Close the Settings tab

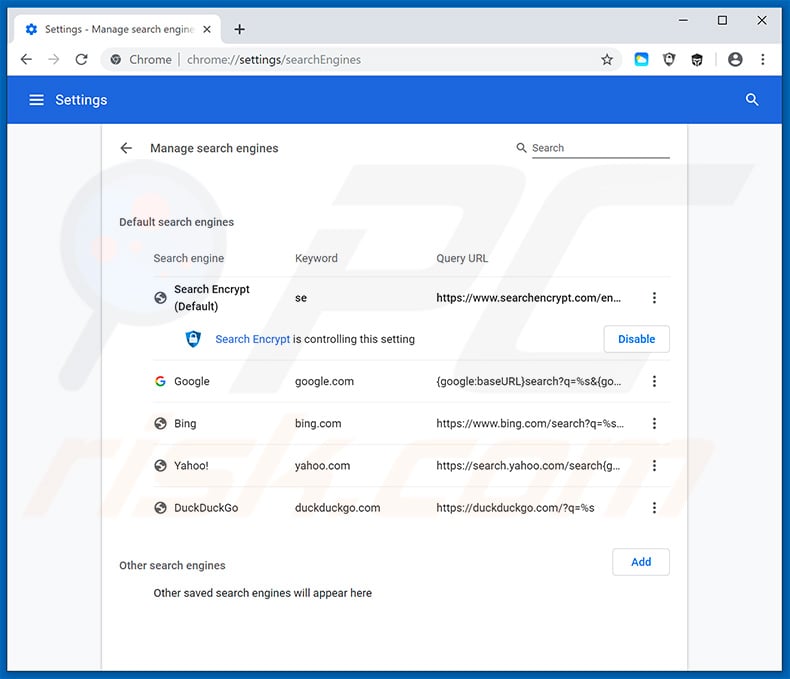[x=207, y=29]
